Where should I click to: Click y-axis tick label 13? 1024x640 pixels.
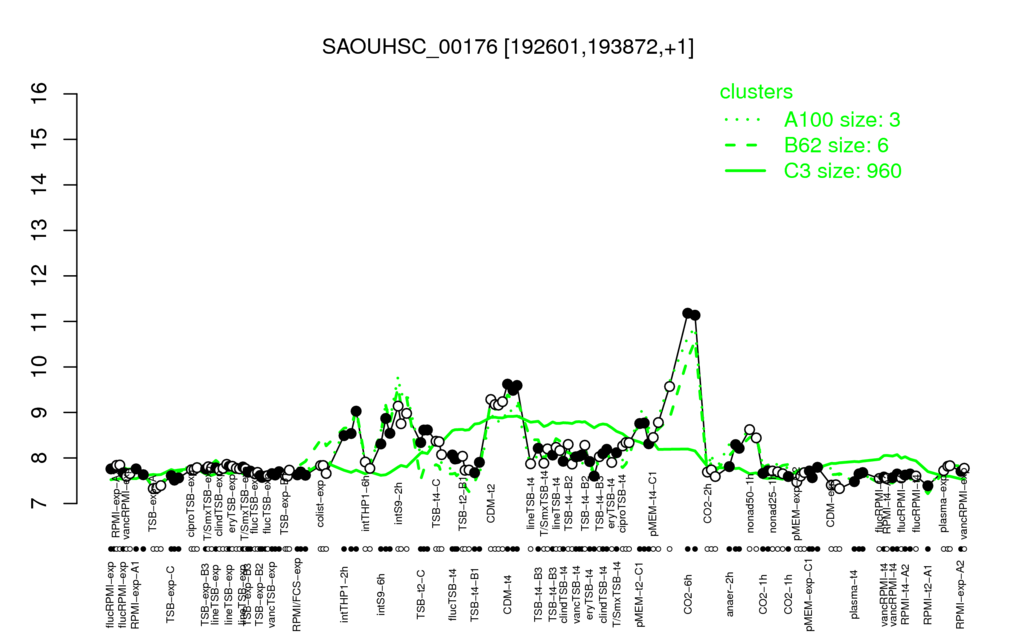(x=39, y=231)
